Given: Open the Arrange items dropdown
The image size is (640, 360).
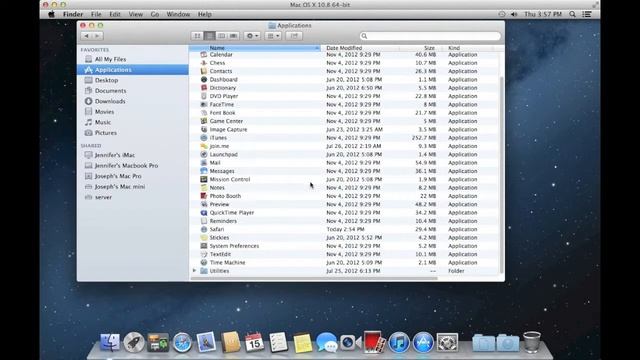Looking at the screenshot, I should point(273,36).
